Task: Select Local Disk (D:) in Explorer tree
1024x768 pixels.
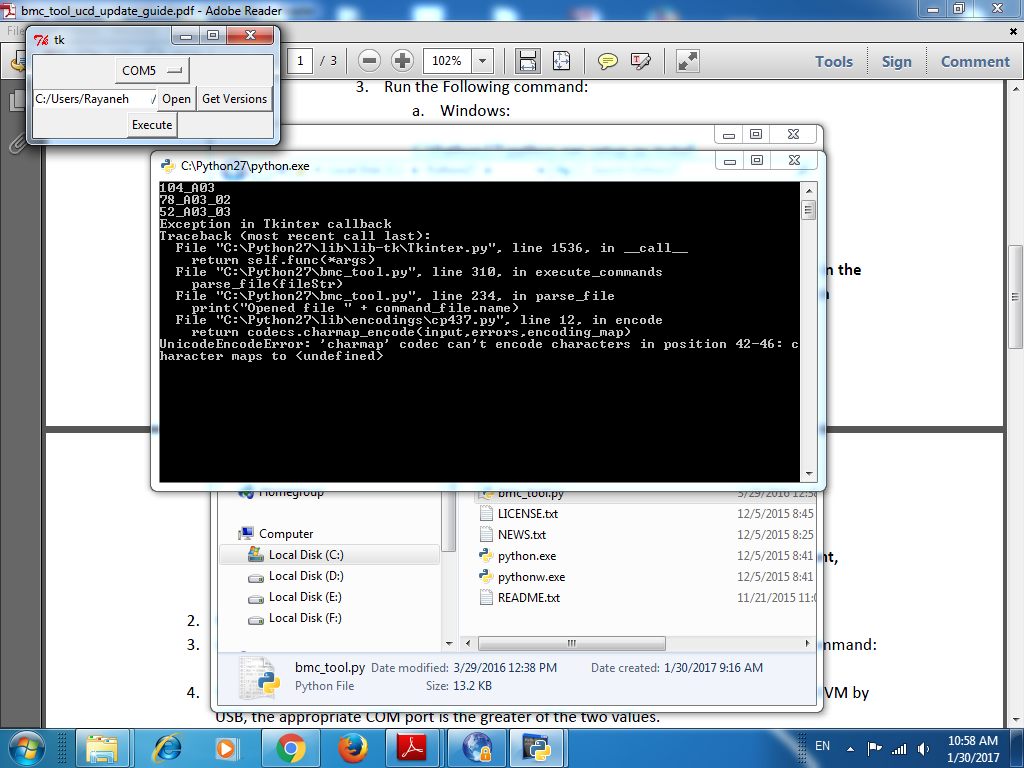Action: pyautogui.click(x=306, y=575)
